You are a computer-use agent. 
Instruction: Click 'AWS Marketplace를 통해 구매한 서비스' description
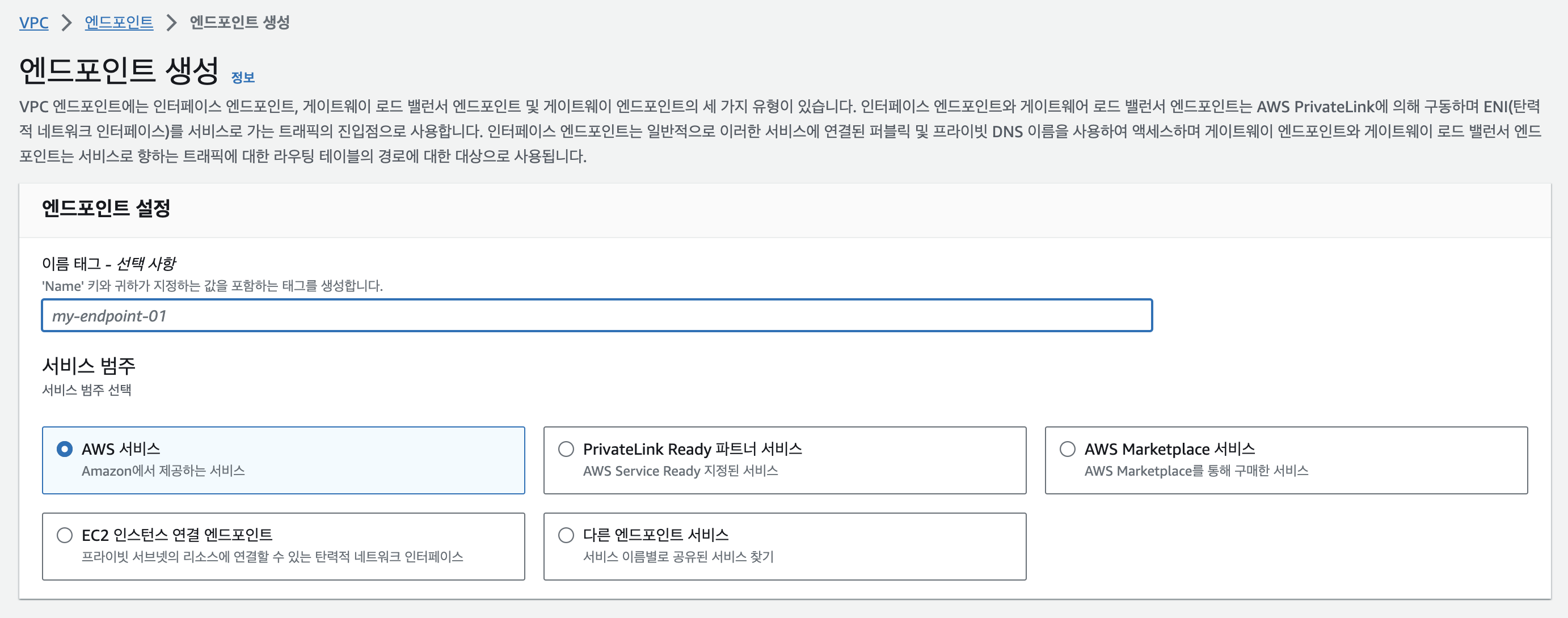1195,471
